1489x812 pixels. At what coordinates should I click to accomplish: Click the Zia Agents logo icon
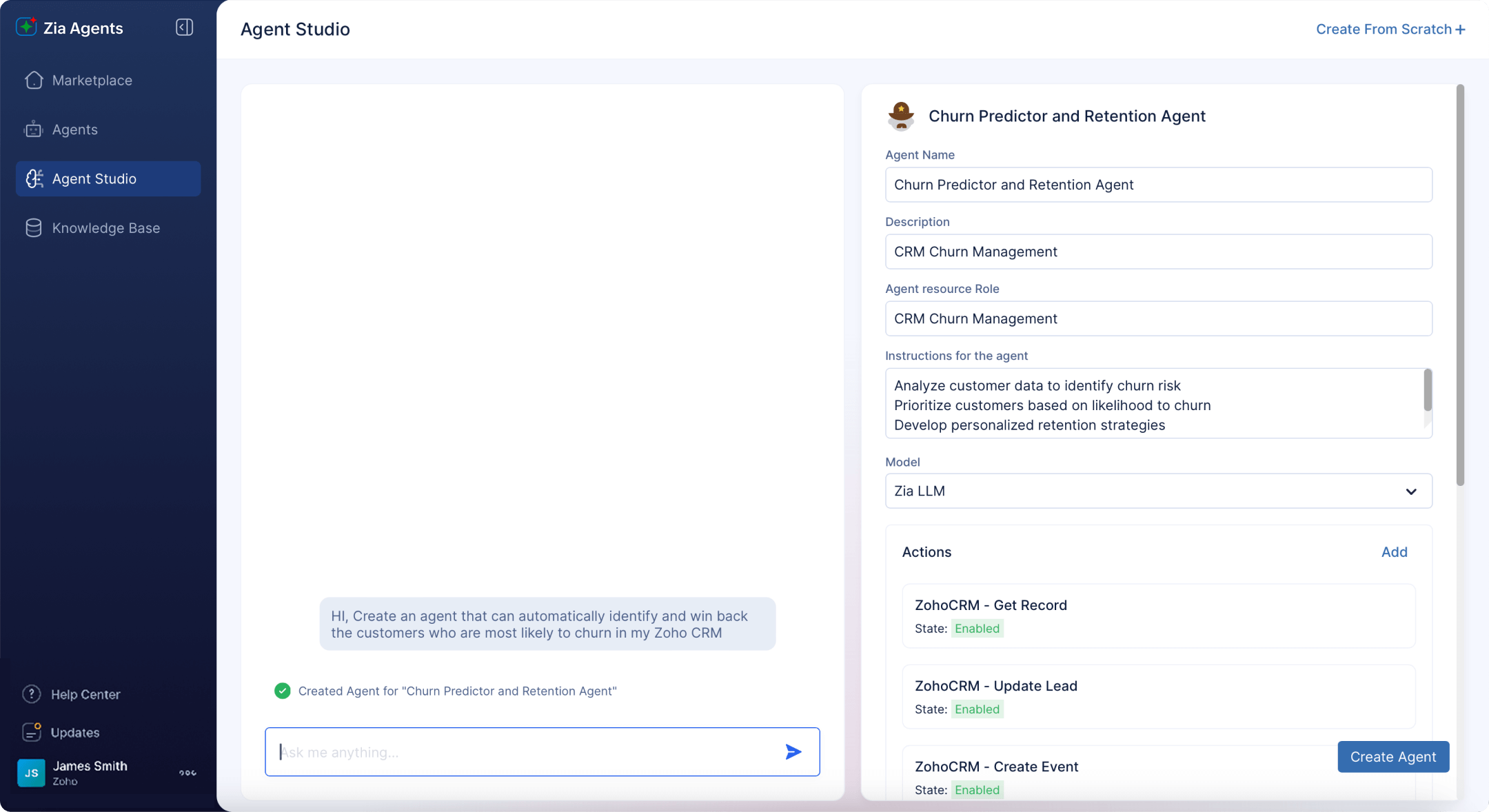point(26,26)
